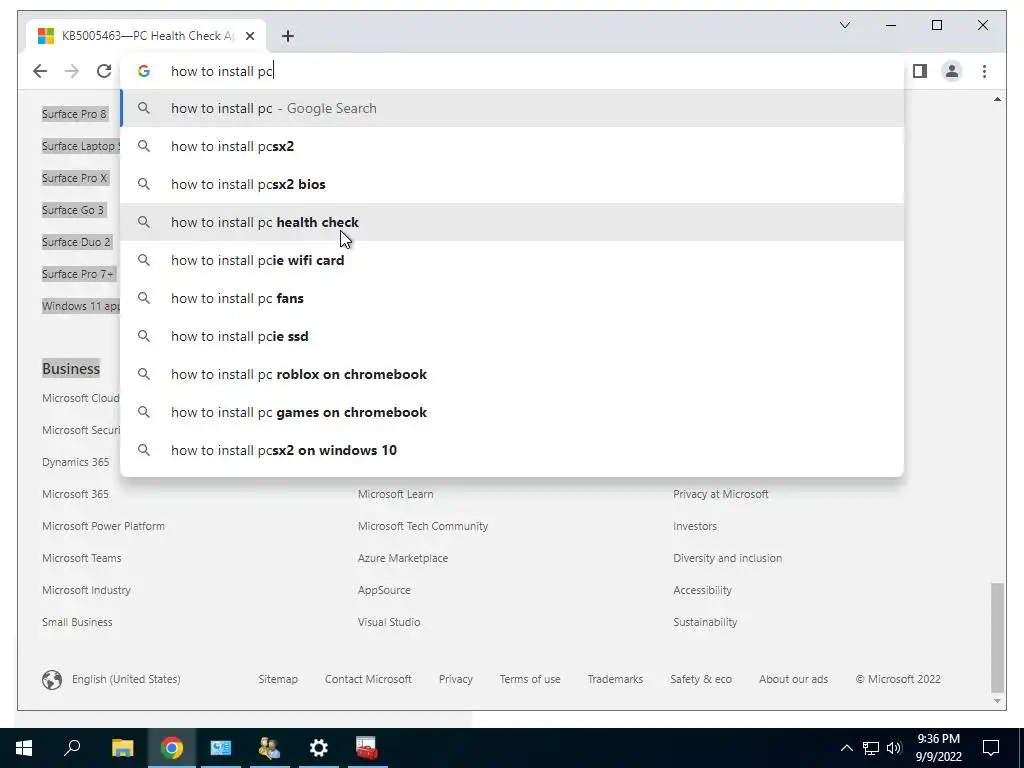Click the browser back arrow

click(x=40, y=71)
